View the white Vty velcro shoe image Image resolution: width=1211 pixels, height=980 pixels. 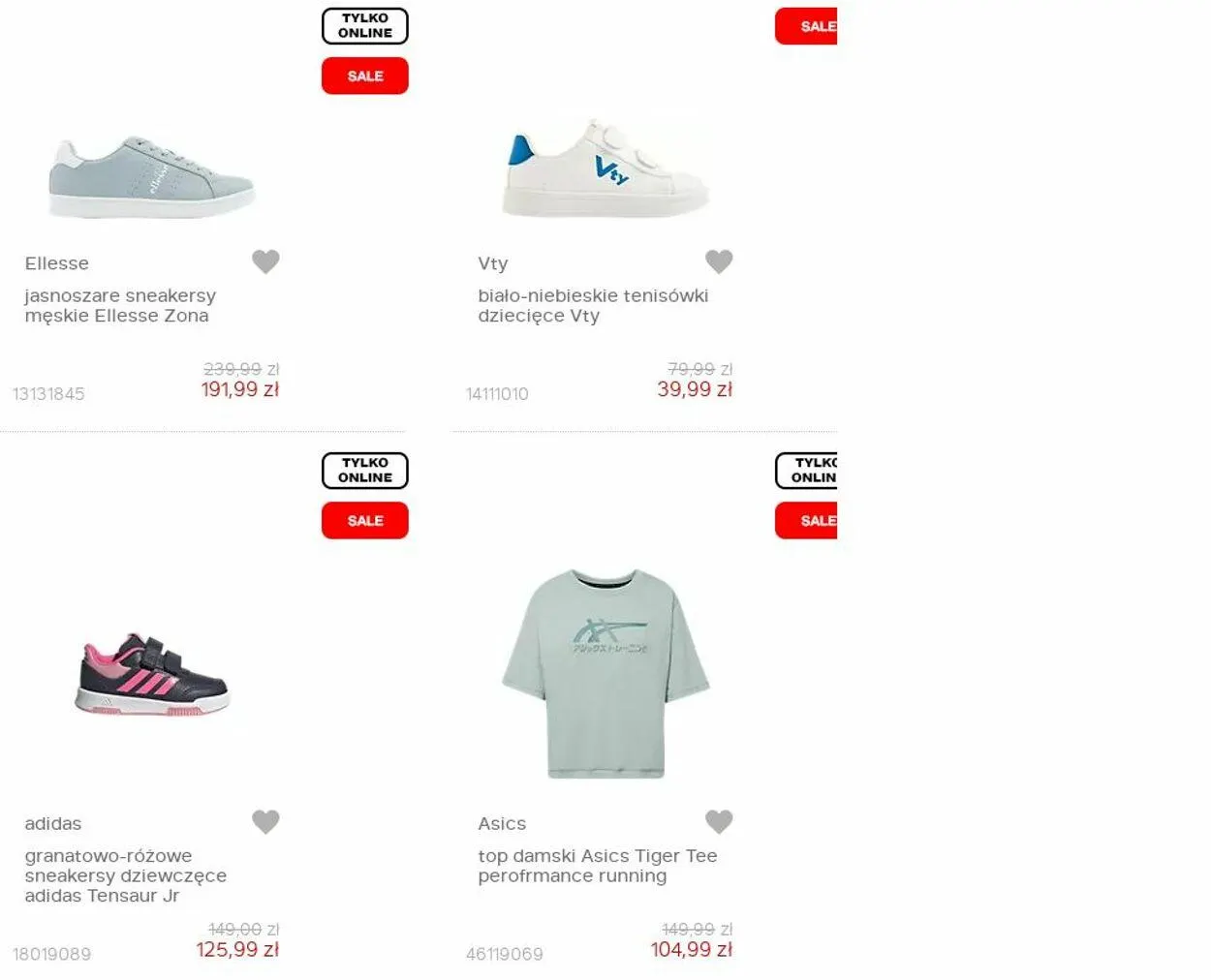click(605, 169)
